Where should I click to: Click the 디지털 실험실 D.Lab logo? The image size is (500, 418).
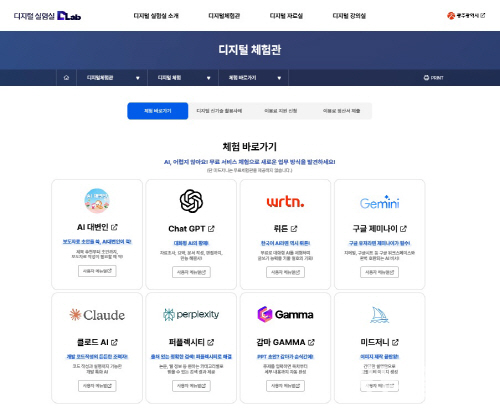pyautogui.click(x=47, y=16)
